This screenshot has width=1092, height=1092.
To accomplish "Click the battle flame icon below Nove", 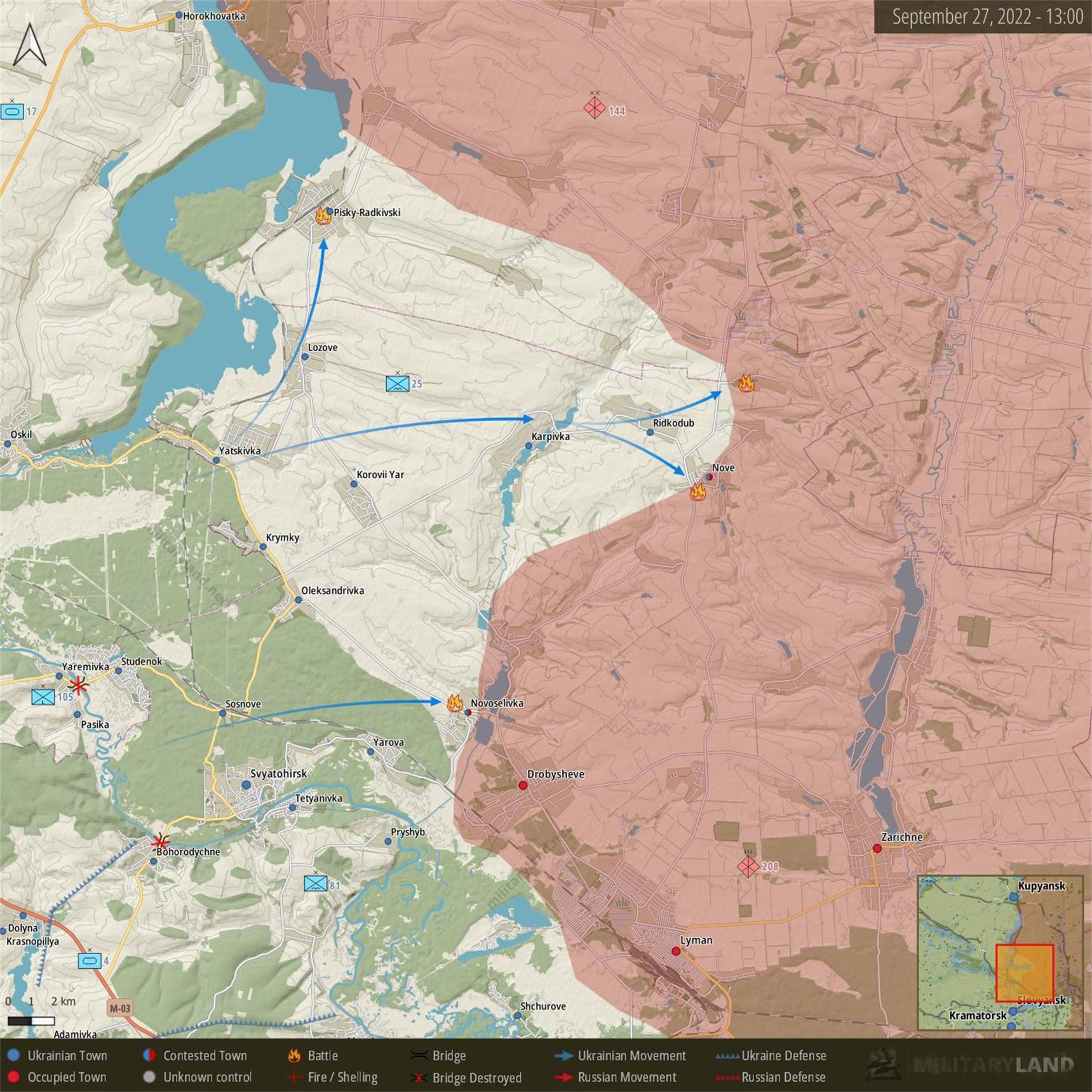I will pos(698,492).
